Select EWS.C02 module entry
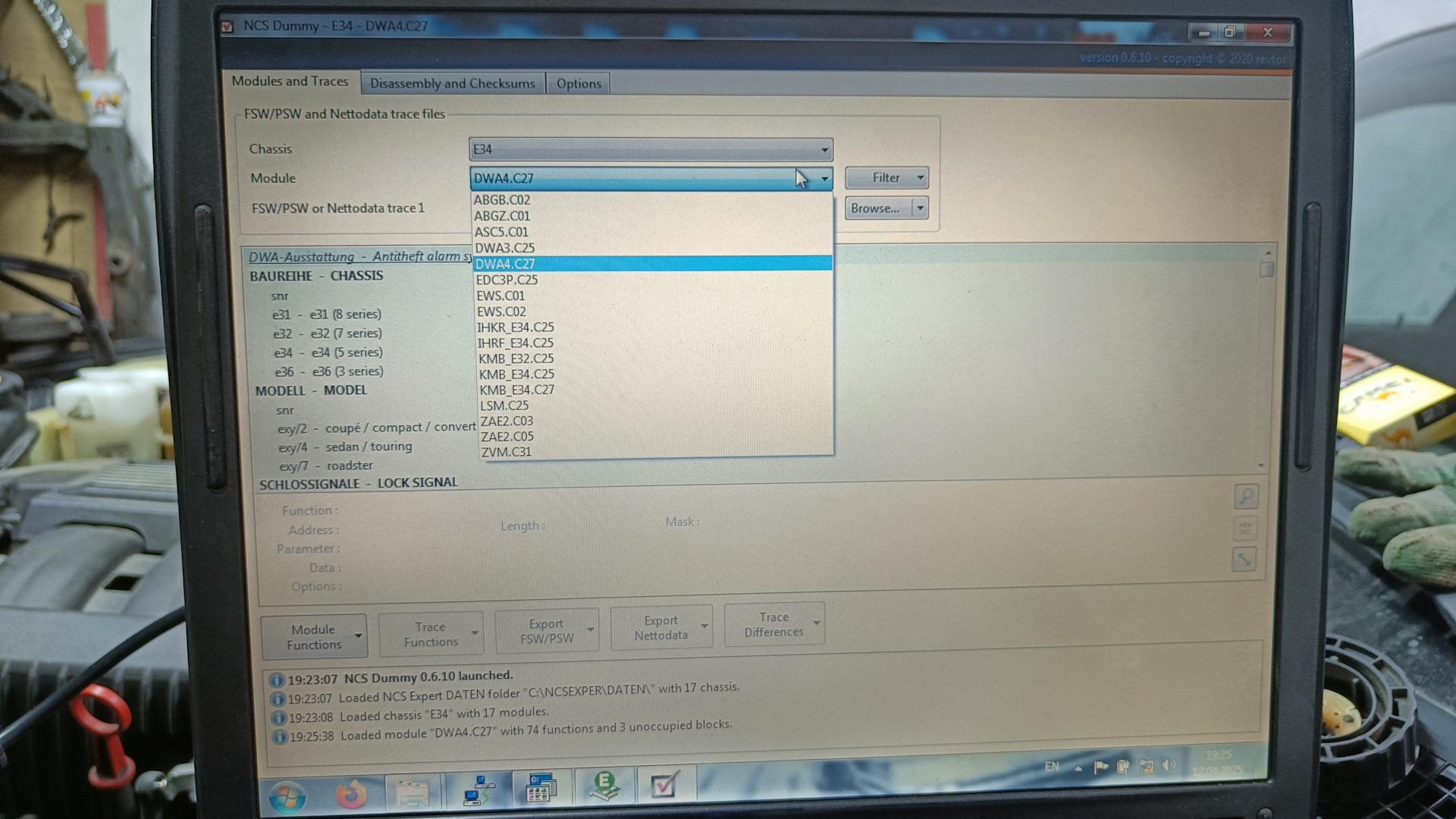 (653, 312)
